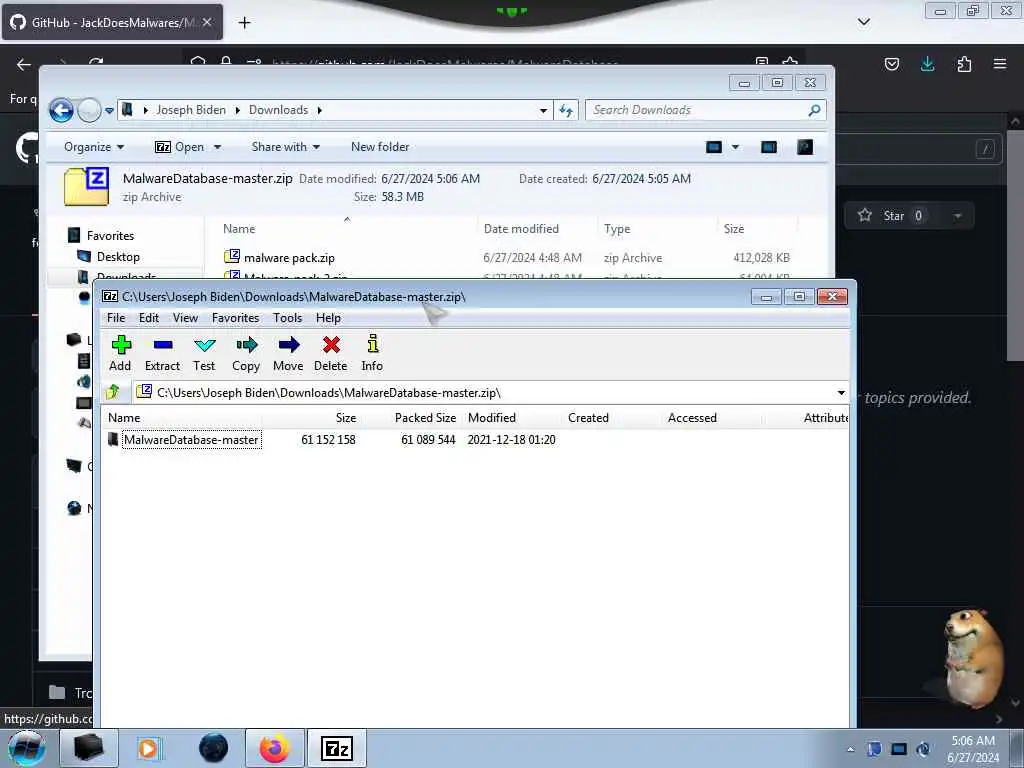This screenshot has width=1024, height=768.
Task: Open the Tools menu in 7-Zip
Action: click(287, 318)
